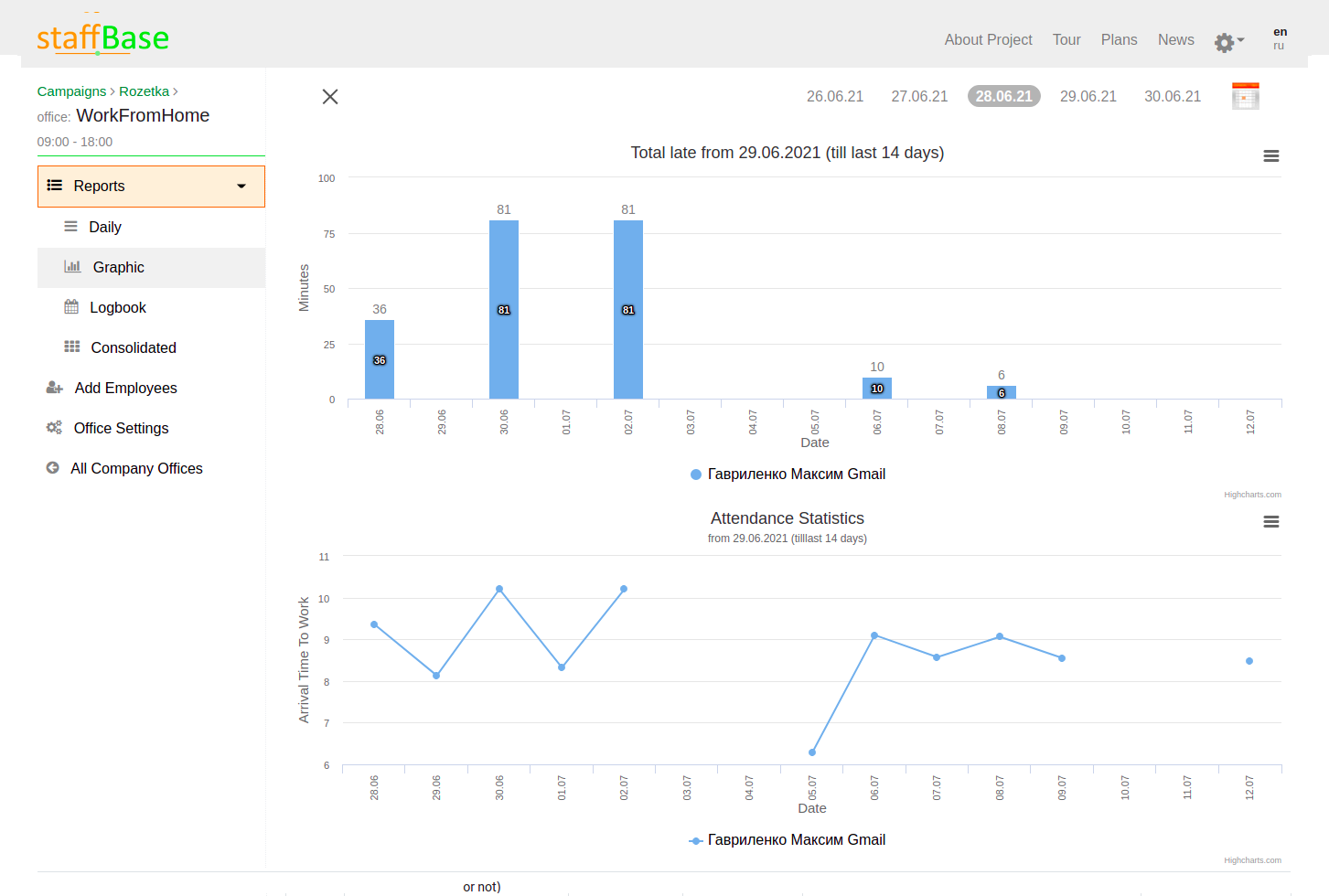Image resolution: width=1329 pixels, height=896 pixels.
Task: Select the Graphic report icon
Action: tap(72, 267)
